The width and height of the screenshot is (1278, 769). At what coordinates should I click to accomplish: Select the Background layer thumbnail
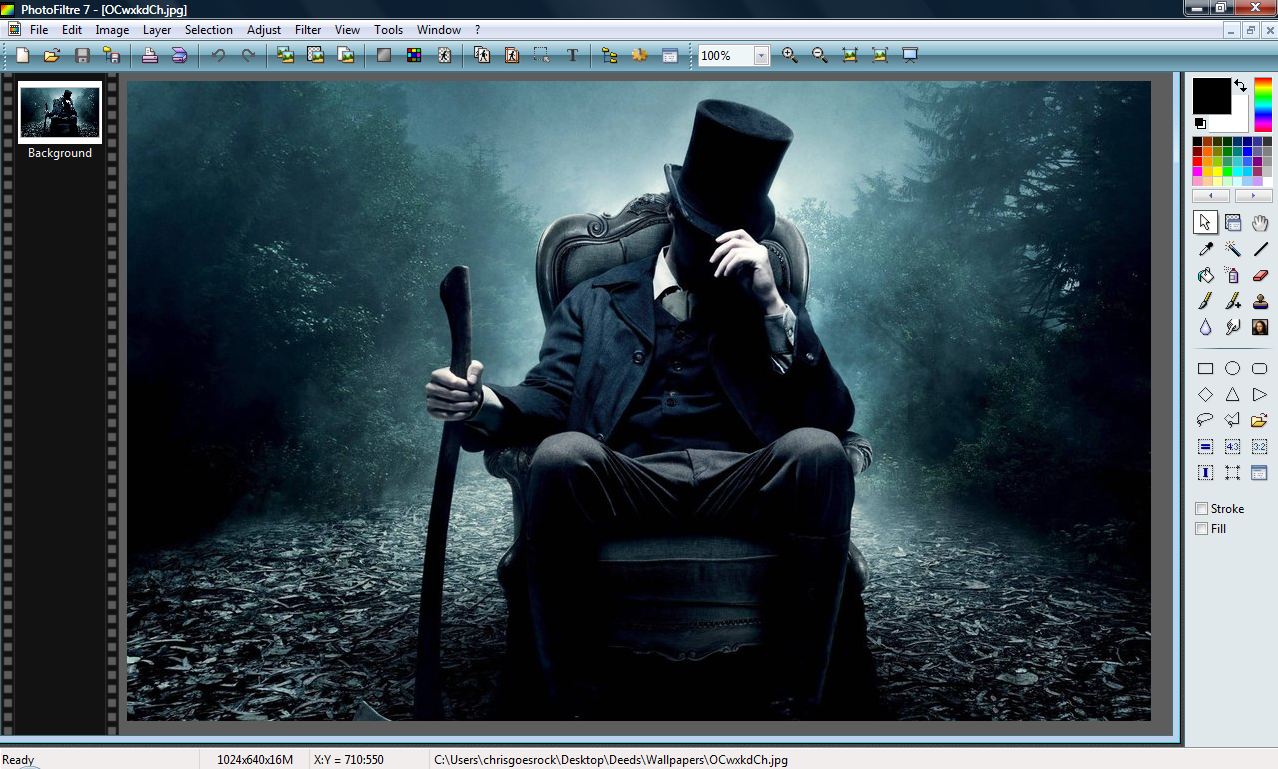coord(60,112)
